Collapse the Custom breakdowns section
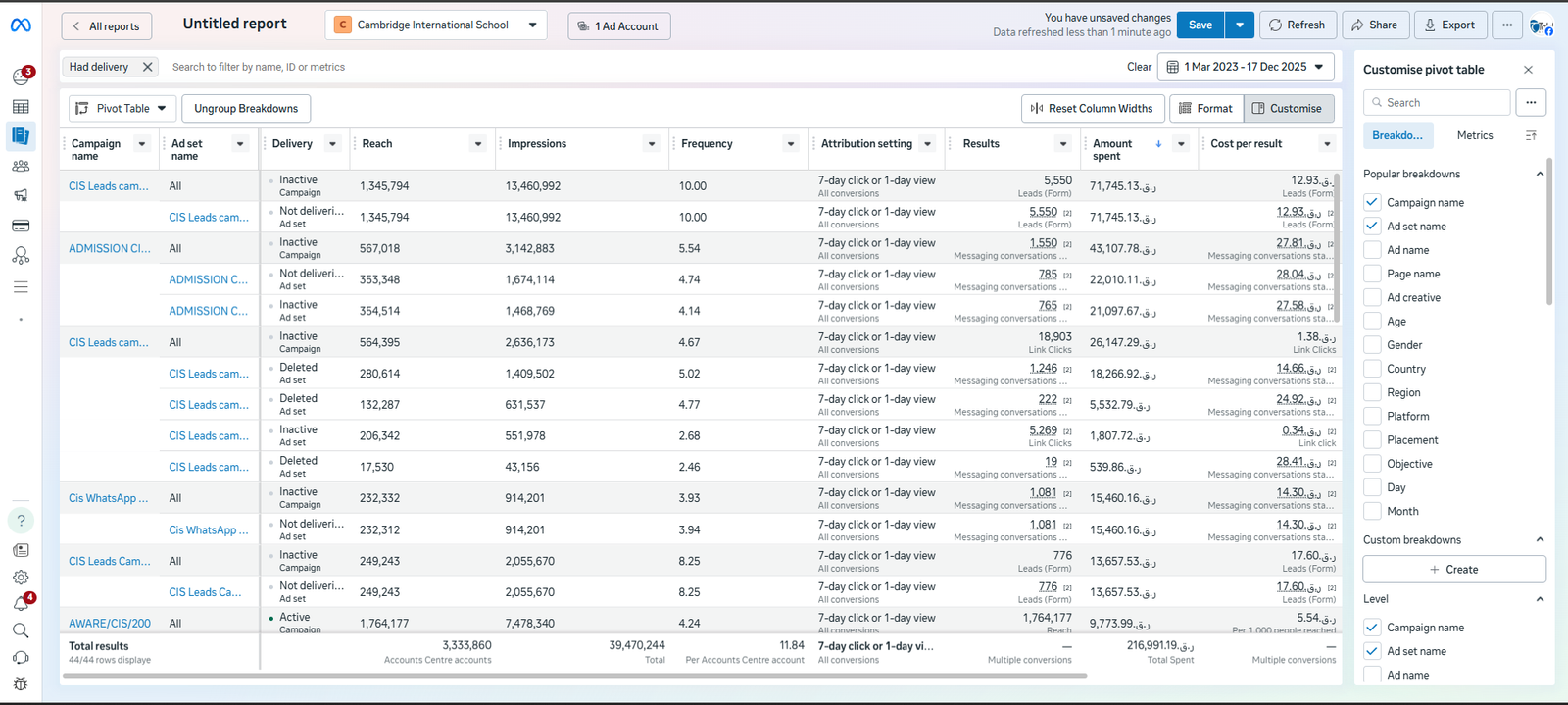Screen dimensions: 1568x705 click(1539, 539)
